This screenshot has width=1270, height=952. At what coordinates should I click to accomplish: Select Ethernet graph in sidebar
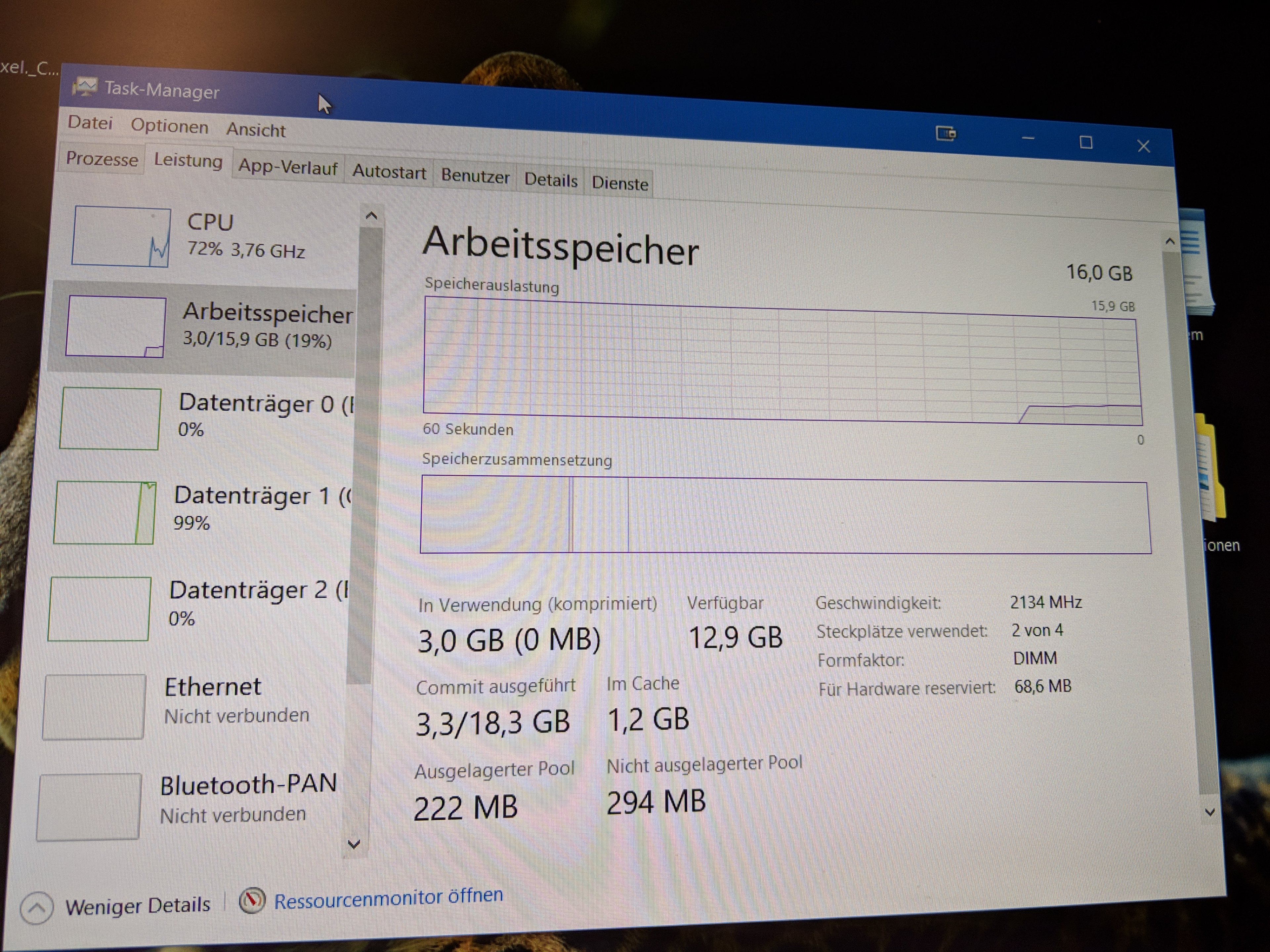pyautogui.click(x=94, y=706)
